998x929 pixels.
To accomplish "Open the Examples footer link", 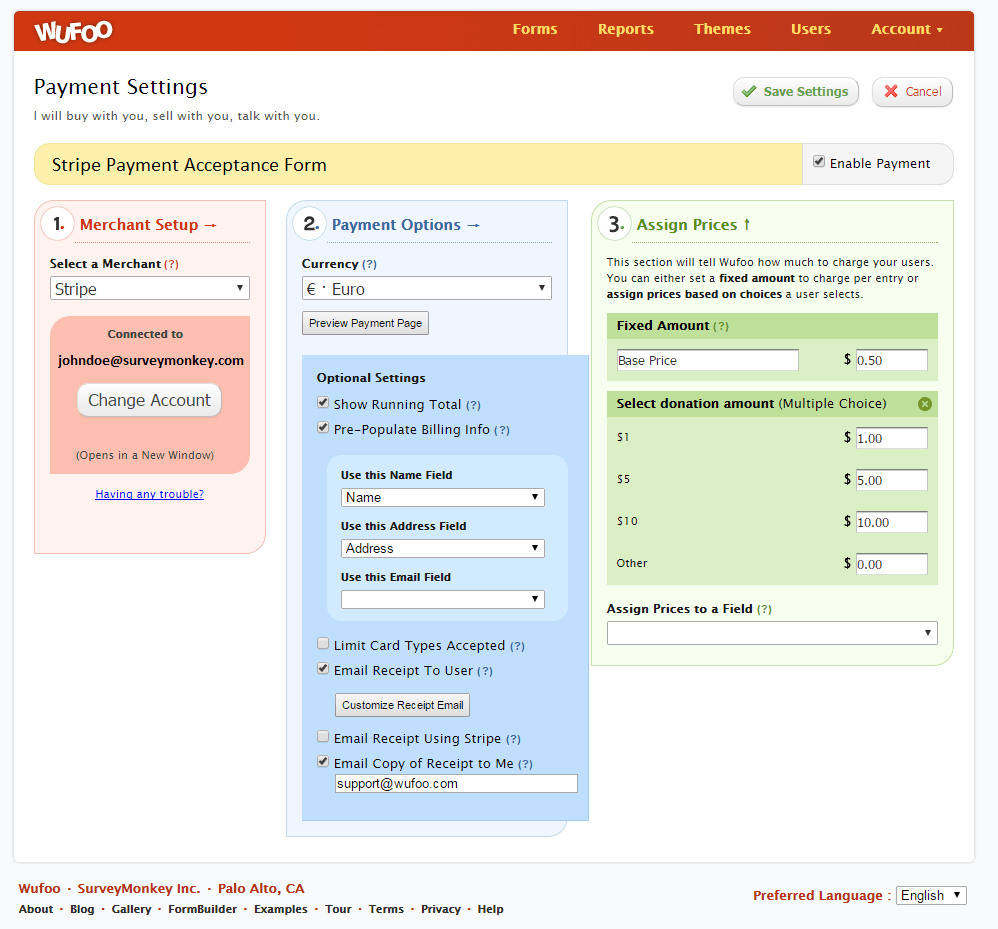I will [x=281, y=909].
